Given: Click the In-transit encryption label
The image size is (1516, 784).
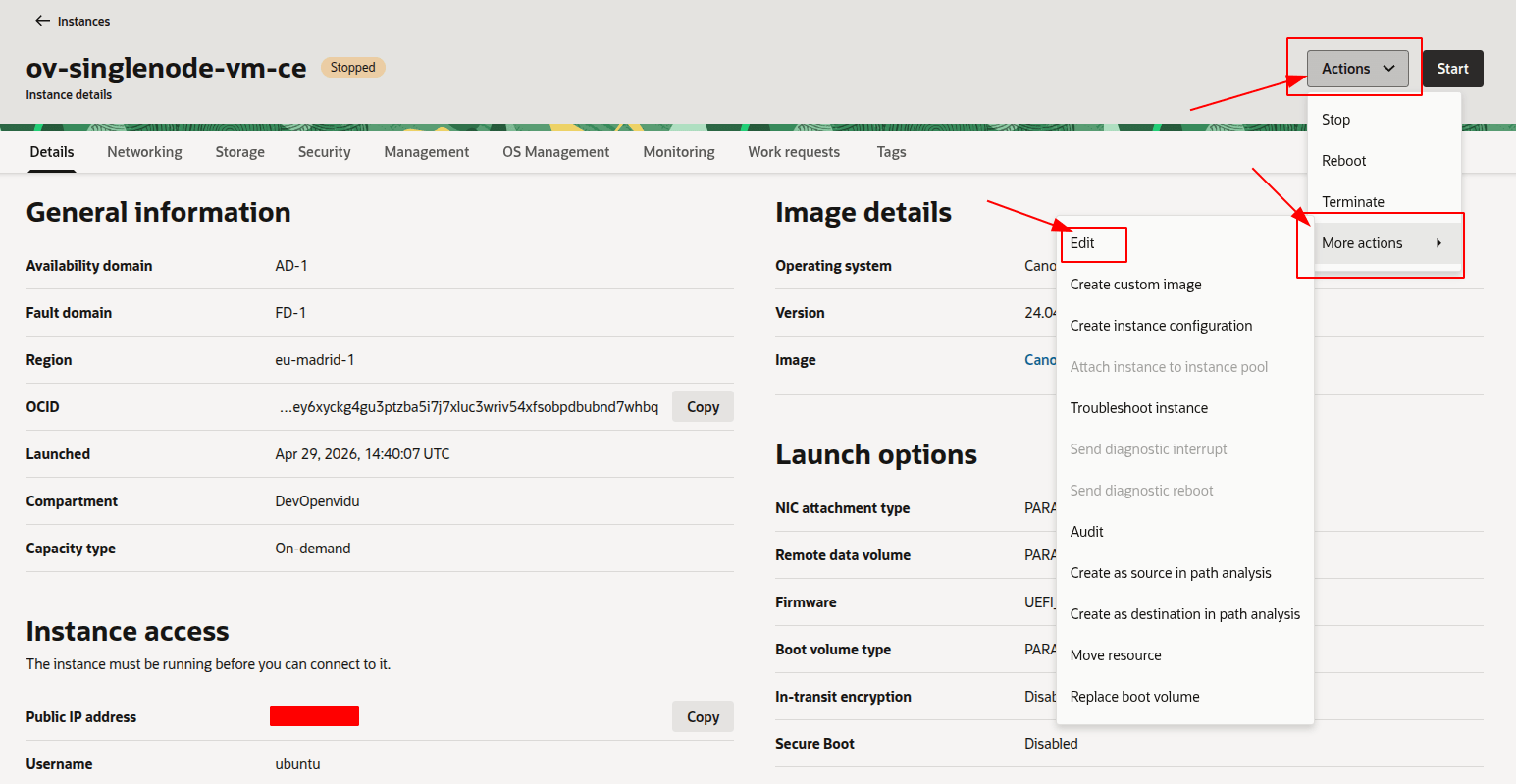Looking at the screenshot, I should tap(843, 697).
